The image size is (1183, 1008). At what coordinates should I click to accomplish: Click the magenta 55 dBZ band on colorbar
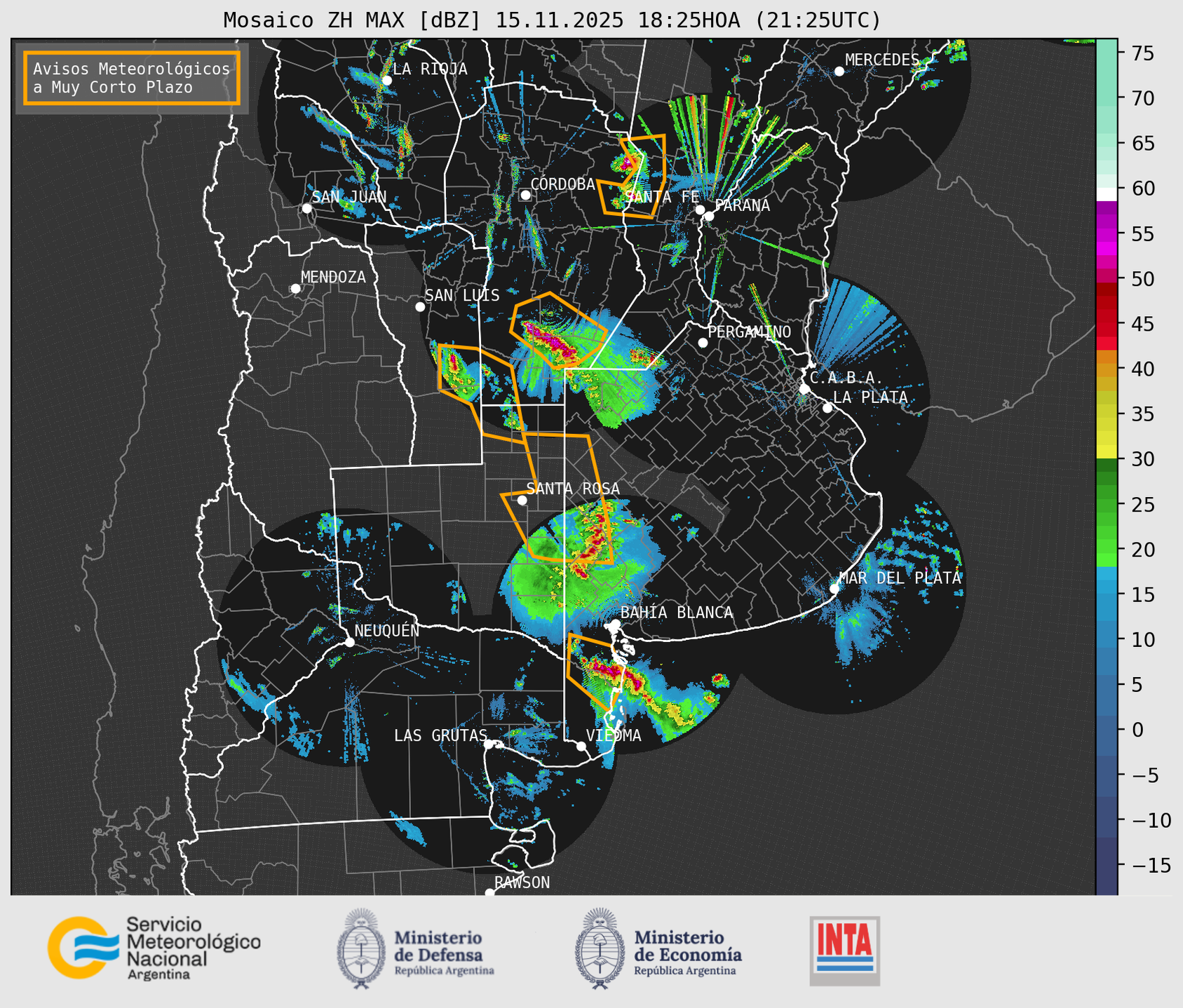(x=1106, y=234)
